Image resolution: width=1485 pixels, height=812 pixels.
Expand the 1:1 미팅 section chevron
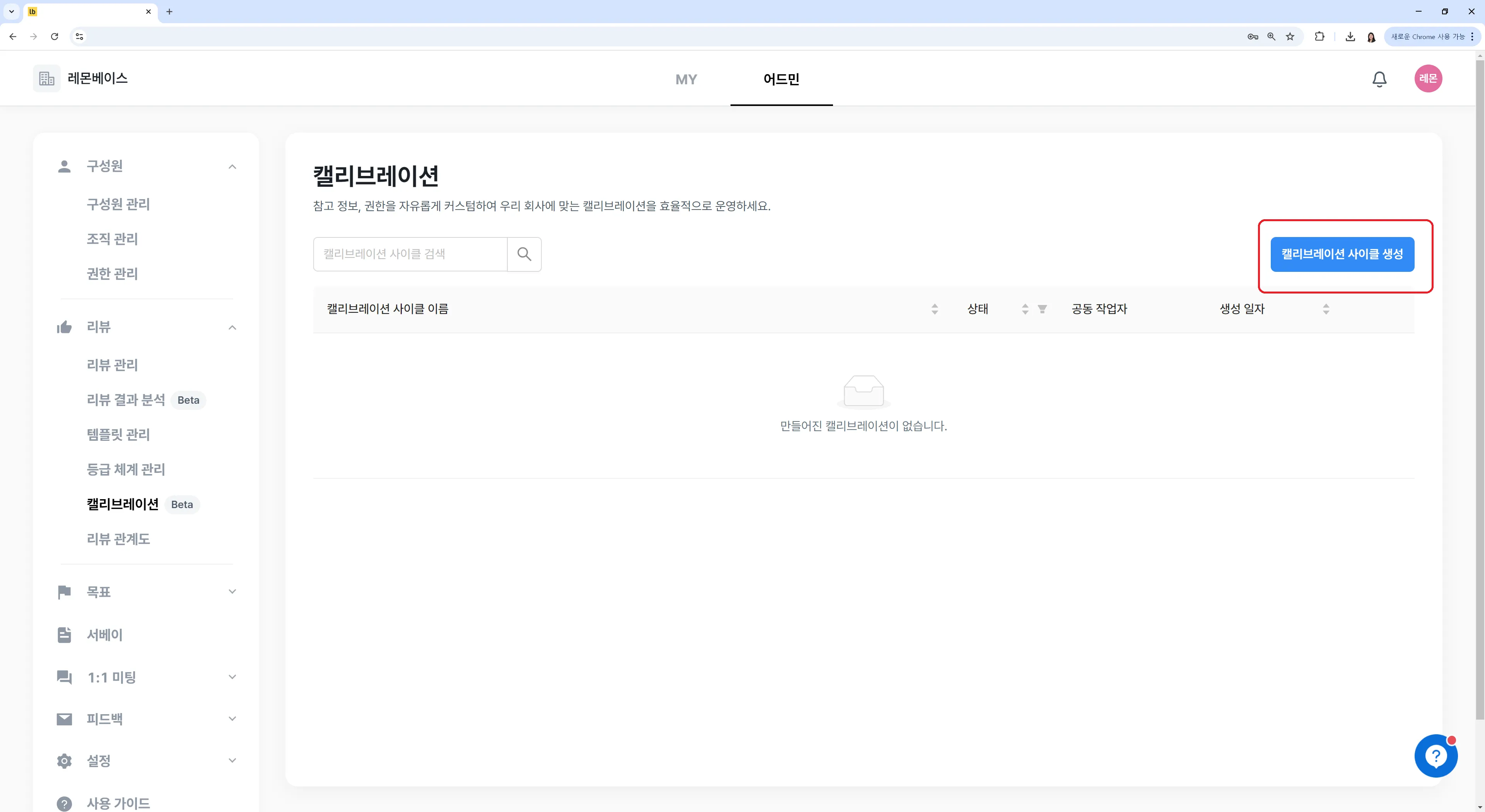click(232, 677)
